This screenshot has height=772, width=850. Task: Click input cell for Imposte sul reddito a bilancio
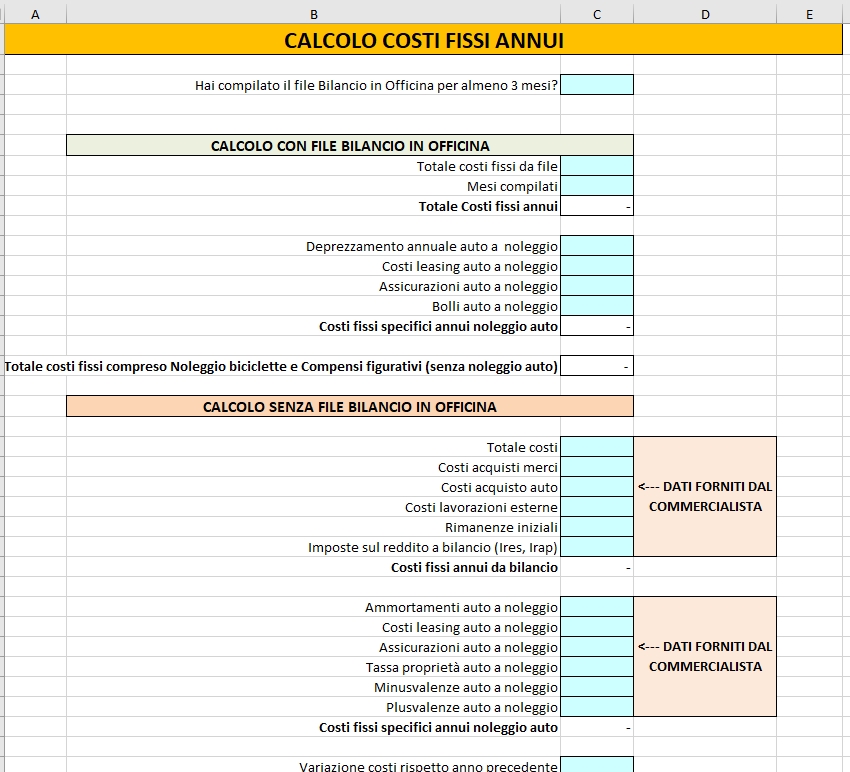click(x=597, y=547)
